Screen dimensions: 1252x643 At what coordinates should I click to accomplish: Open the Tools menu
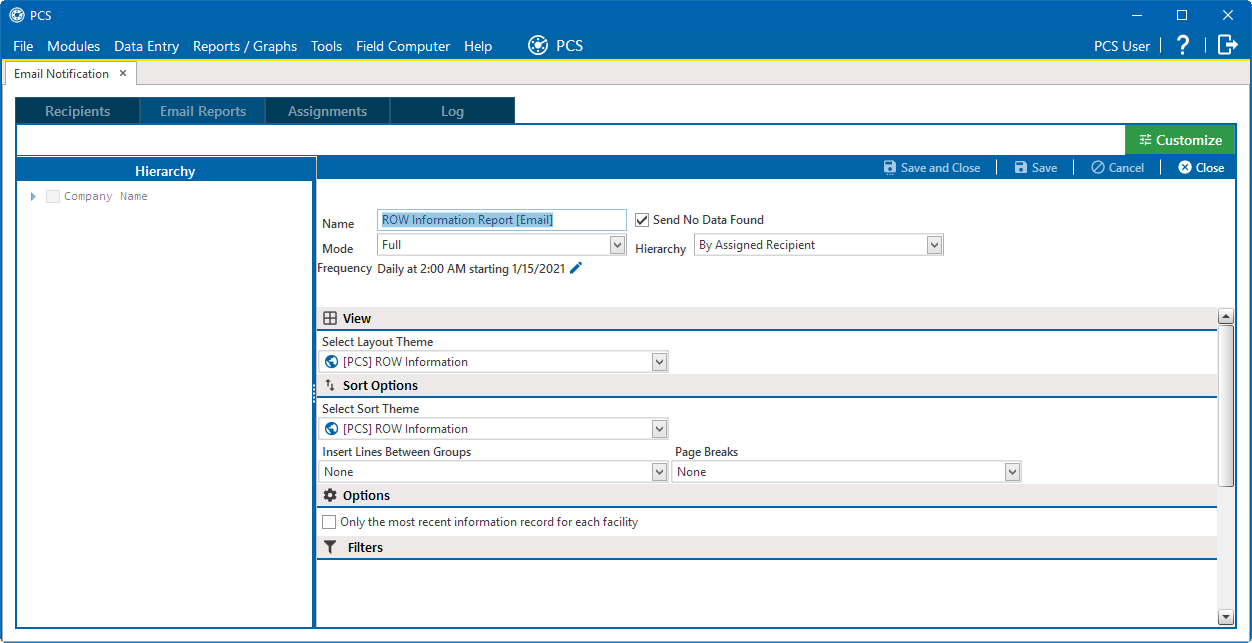pyautogui.click(x=326, y=46)
